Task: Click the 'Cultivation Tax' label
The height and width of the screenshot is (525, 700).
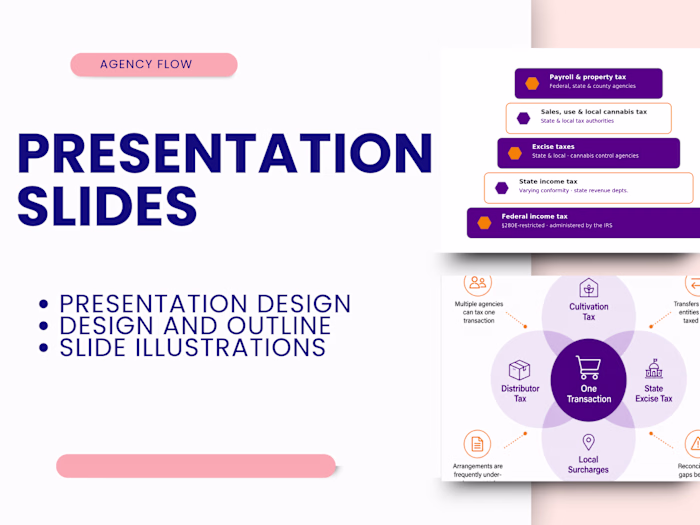Action: (x=589, y=312)
